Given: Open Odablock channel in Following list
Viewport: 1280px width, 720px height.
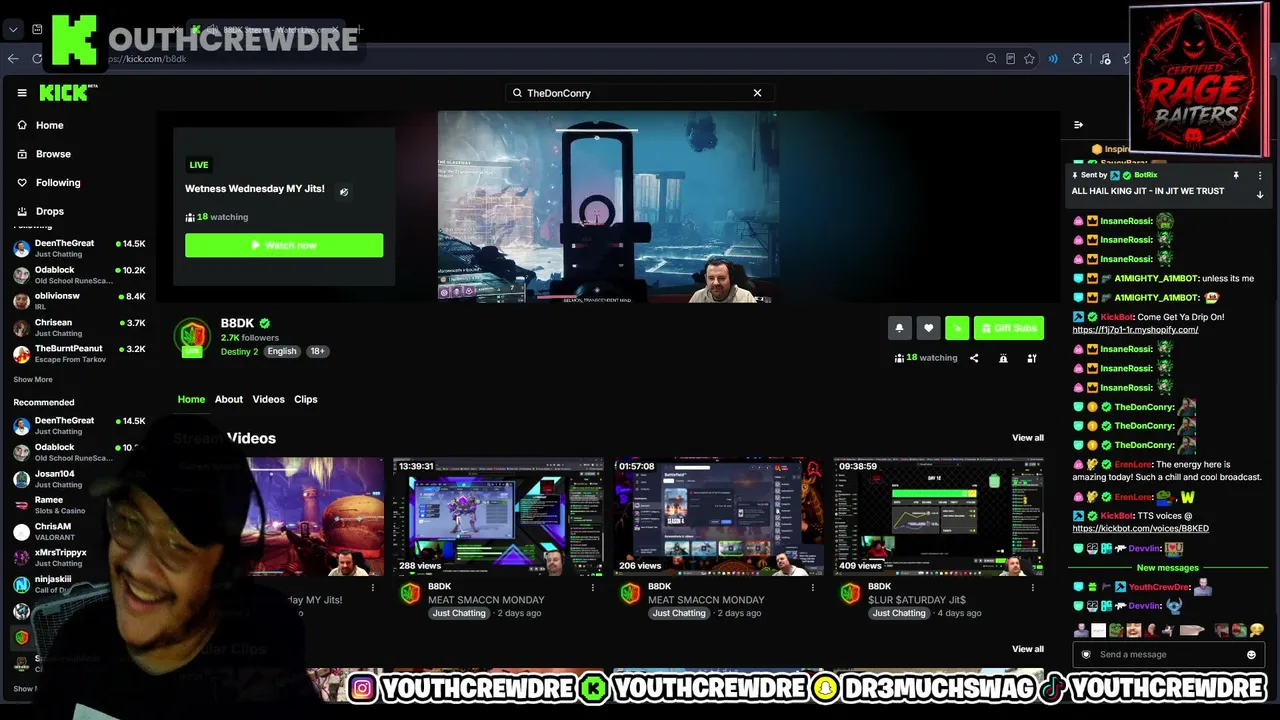Looking at the screenshot, I should coord(78,275).
